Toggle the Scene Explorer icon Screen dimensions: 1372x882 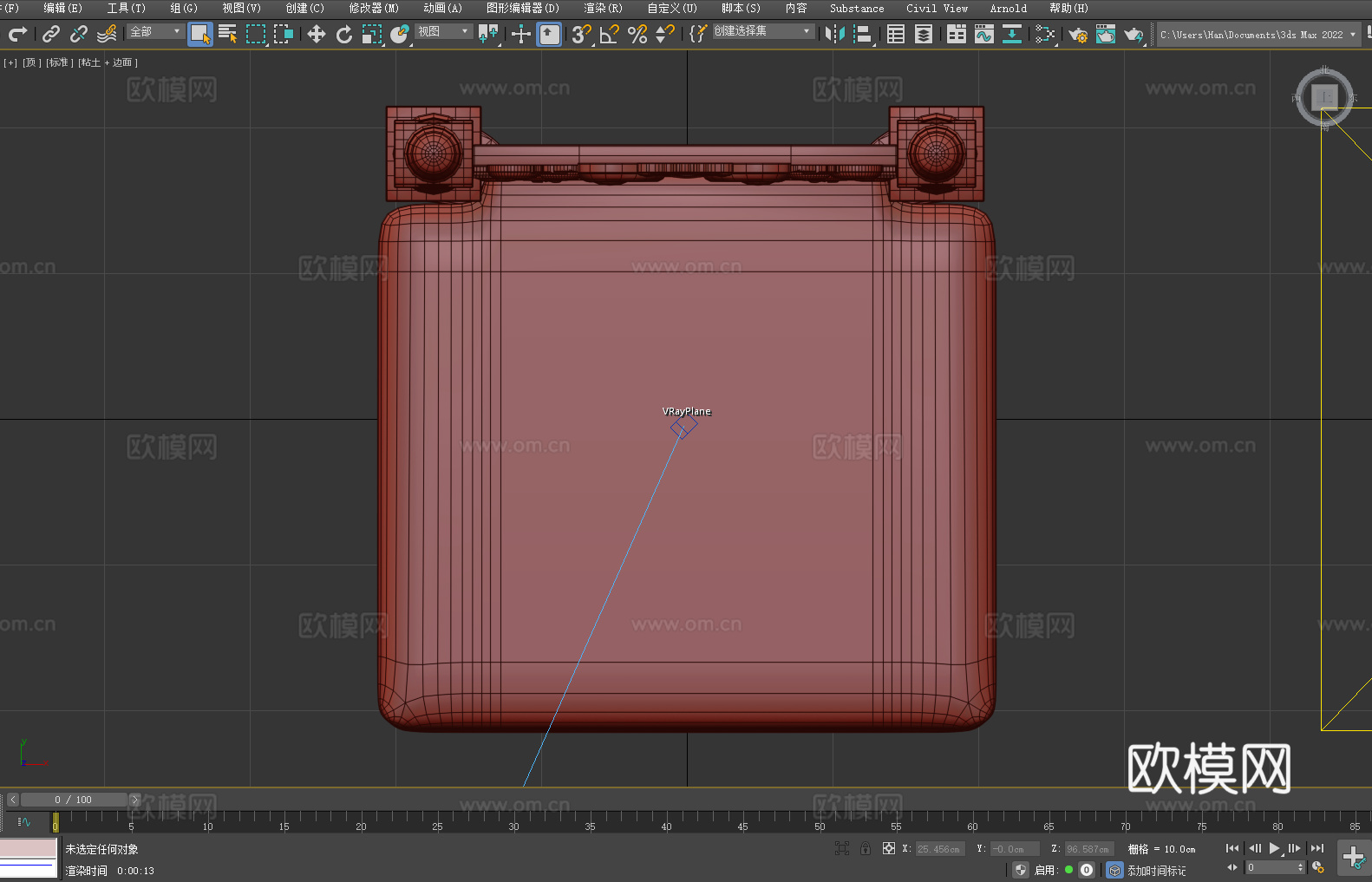tap(896, 34)
